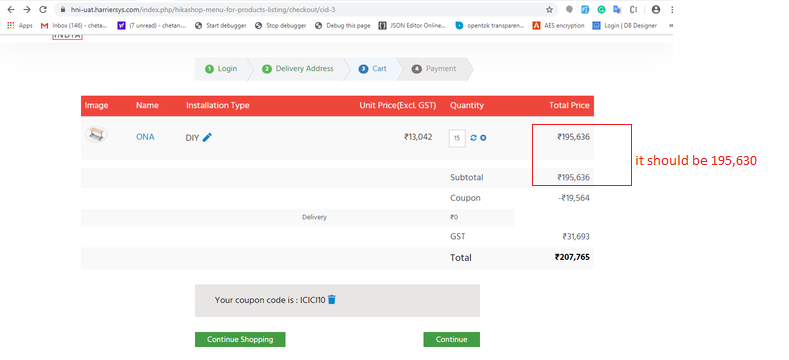Click the Installation Type column header
The height and width of the screenshot is (360, 789).
(x=218, y=105)
